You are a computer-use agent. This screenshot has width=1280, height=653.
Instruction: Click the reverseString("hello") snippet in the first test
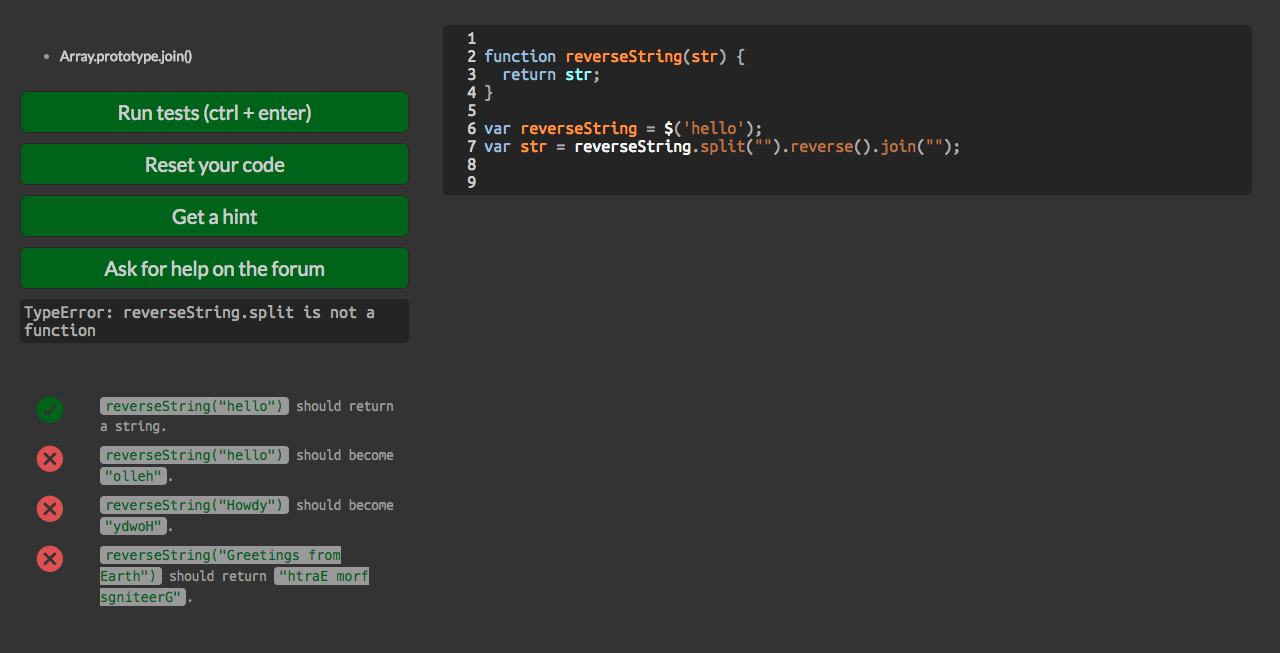pyautogui.click(x=194, y=406)
